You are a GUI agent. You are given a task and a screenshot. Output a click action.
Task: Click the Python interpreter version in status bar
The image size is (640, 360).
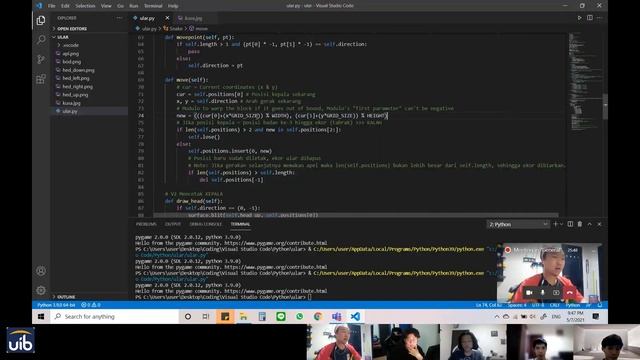(x=56, y=305)
